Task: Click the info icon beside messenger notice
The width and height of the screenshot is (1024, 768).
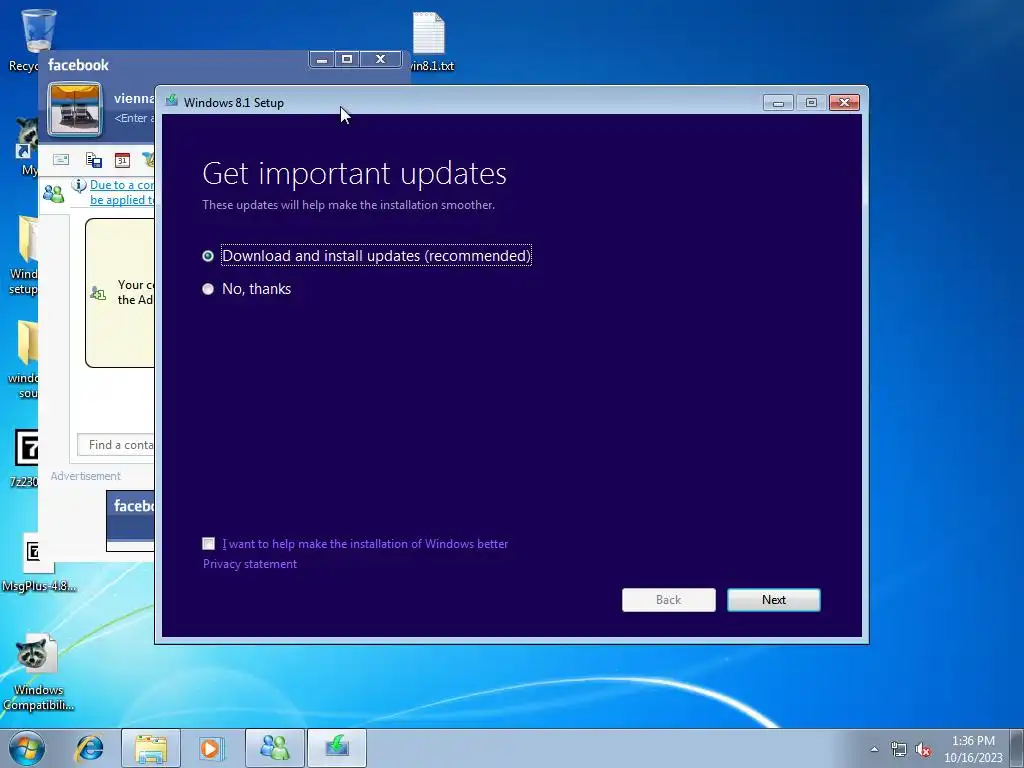Action: tap(78, 185)
